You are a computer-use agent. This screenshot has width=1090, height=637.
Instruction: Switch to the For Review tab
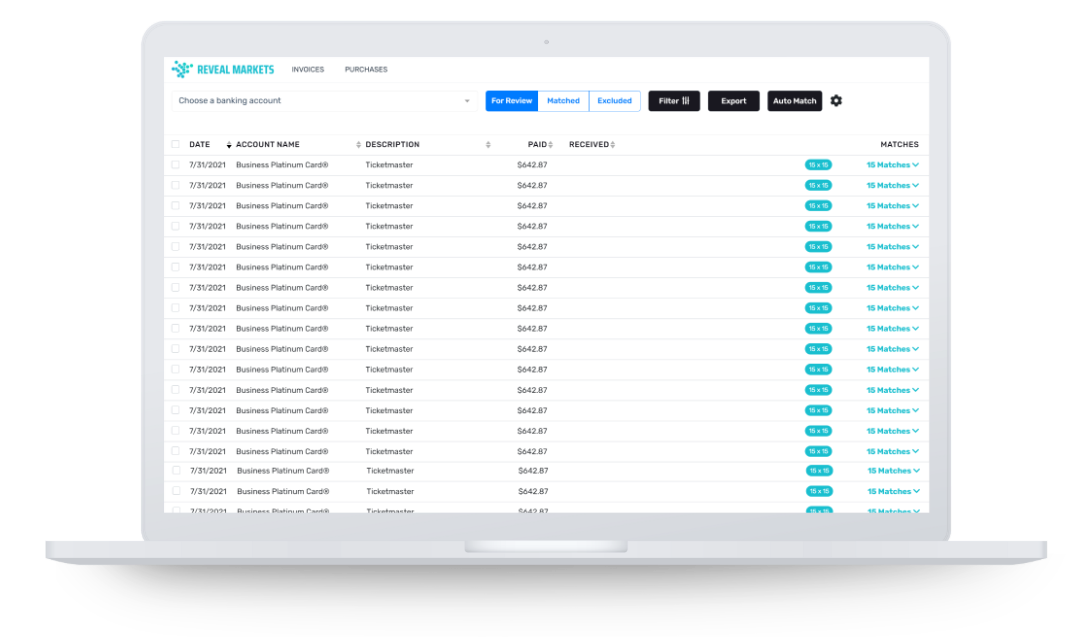512,101
